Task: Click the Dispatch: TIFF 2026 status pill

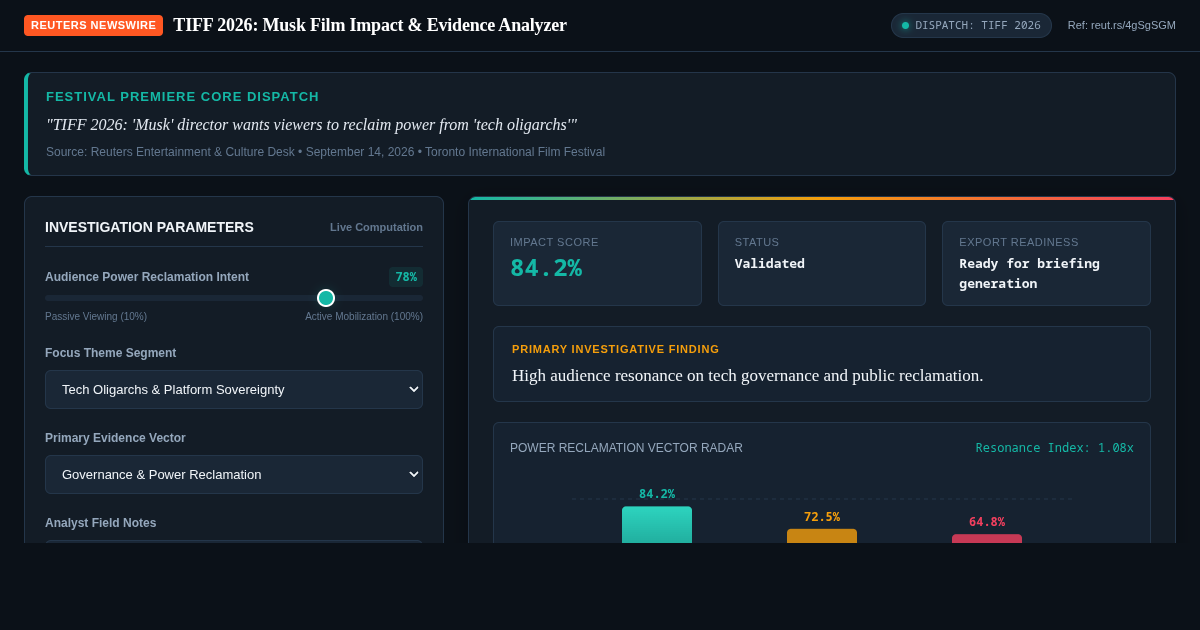Action: pyautogui.click(x=971, y=25)
